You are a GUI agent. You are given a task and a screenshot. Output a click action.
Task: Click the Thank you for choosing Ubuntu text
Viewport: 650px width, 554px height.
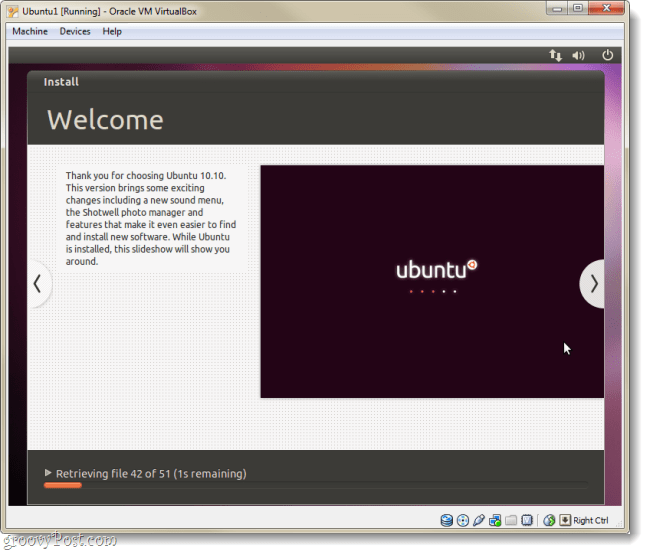151,218
